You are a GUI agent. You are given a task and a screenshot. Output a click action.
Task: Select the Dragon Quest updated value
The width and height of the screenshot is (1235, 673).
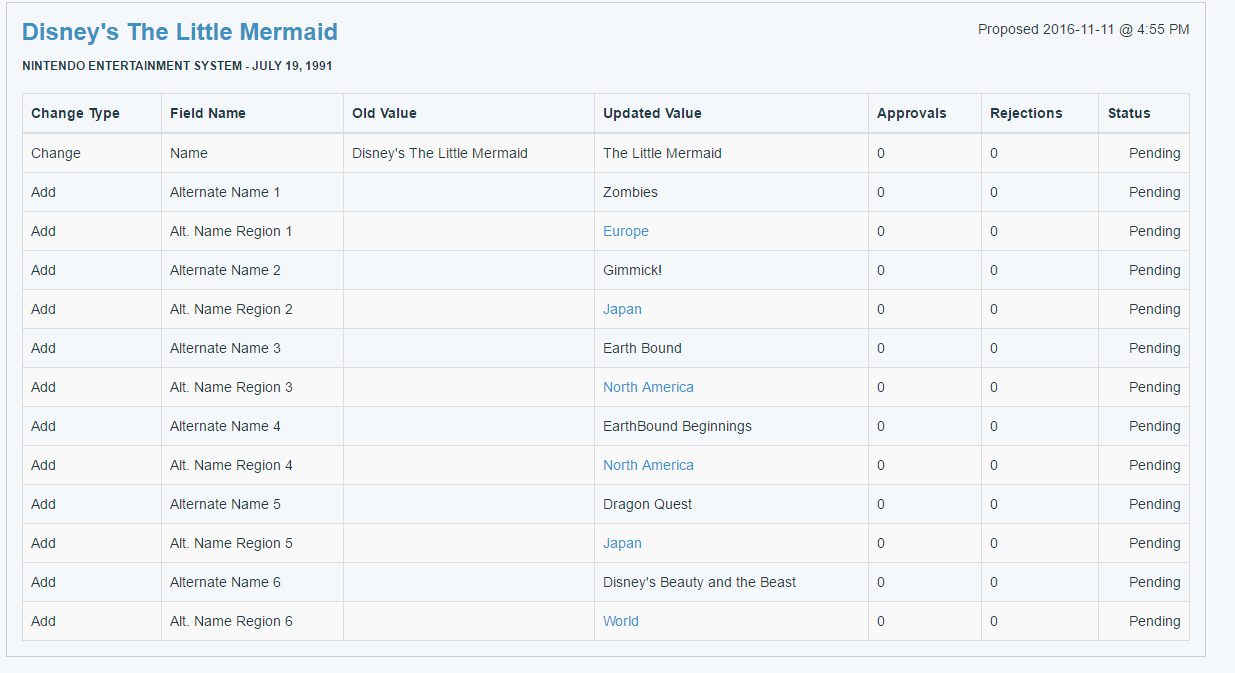pyautogui.click(x=731, y=504)
